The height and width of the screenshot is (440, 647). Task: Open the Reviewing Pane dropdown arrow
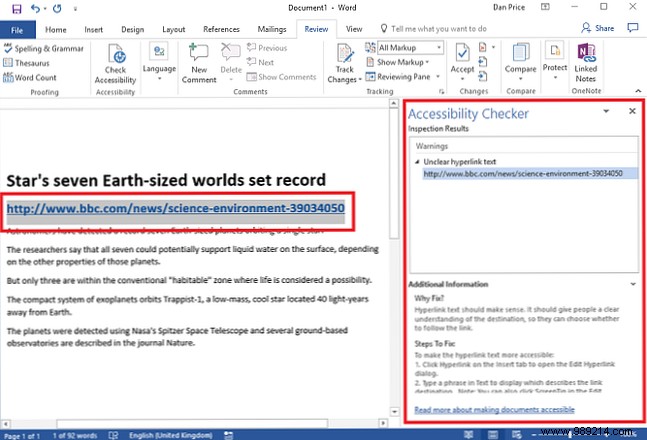(x=438, y=77)
